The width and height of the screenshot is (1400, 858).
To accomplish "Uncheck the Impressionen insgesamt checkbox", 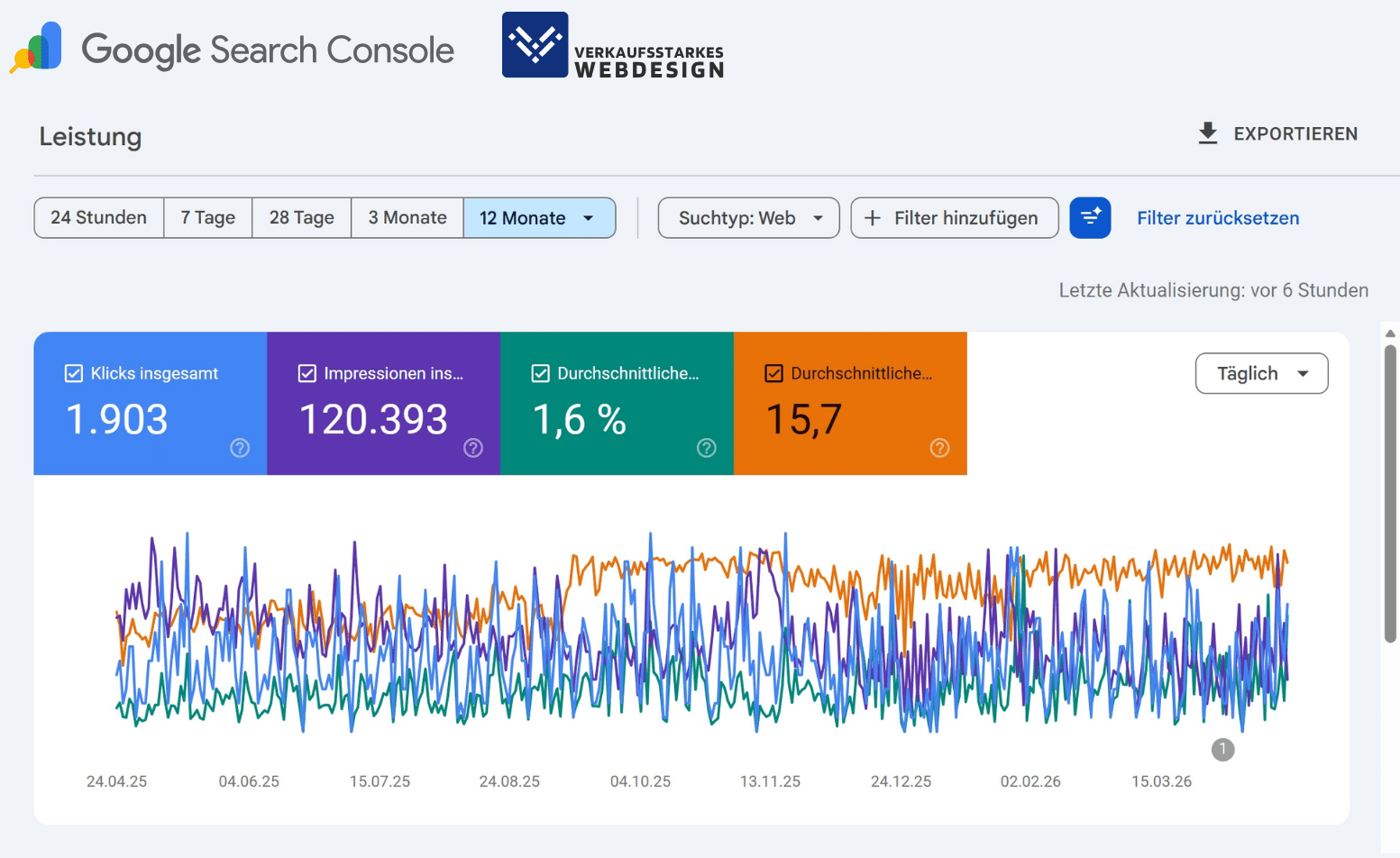I will [307, 372].
